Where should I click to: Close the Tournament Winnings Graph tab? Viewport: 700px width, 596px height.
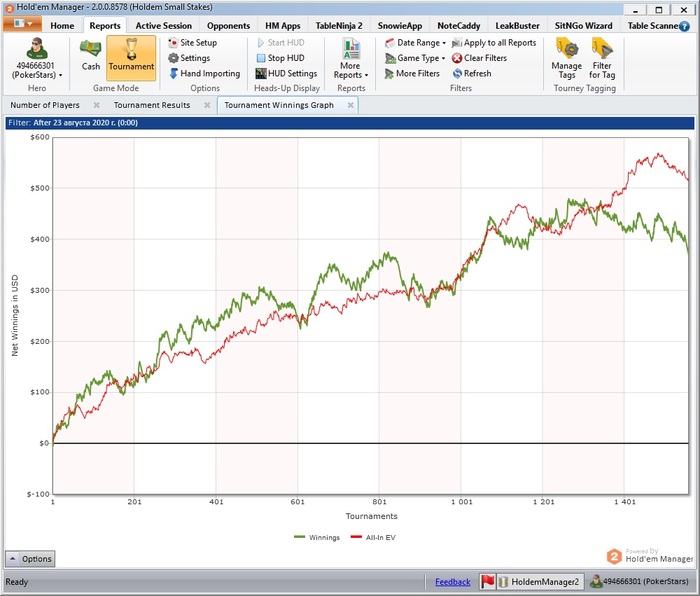[x=350, y=105]
